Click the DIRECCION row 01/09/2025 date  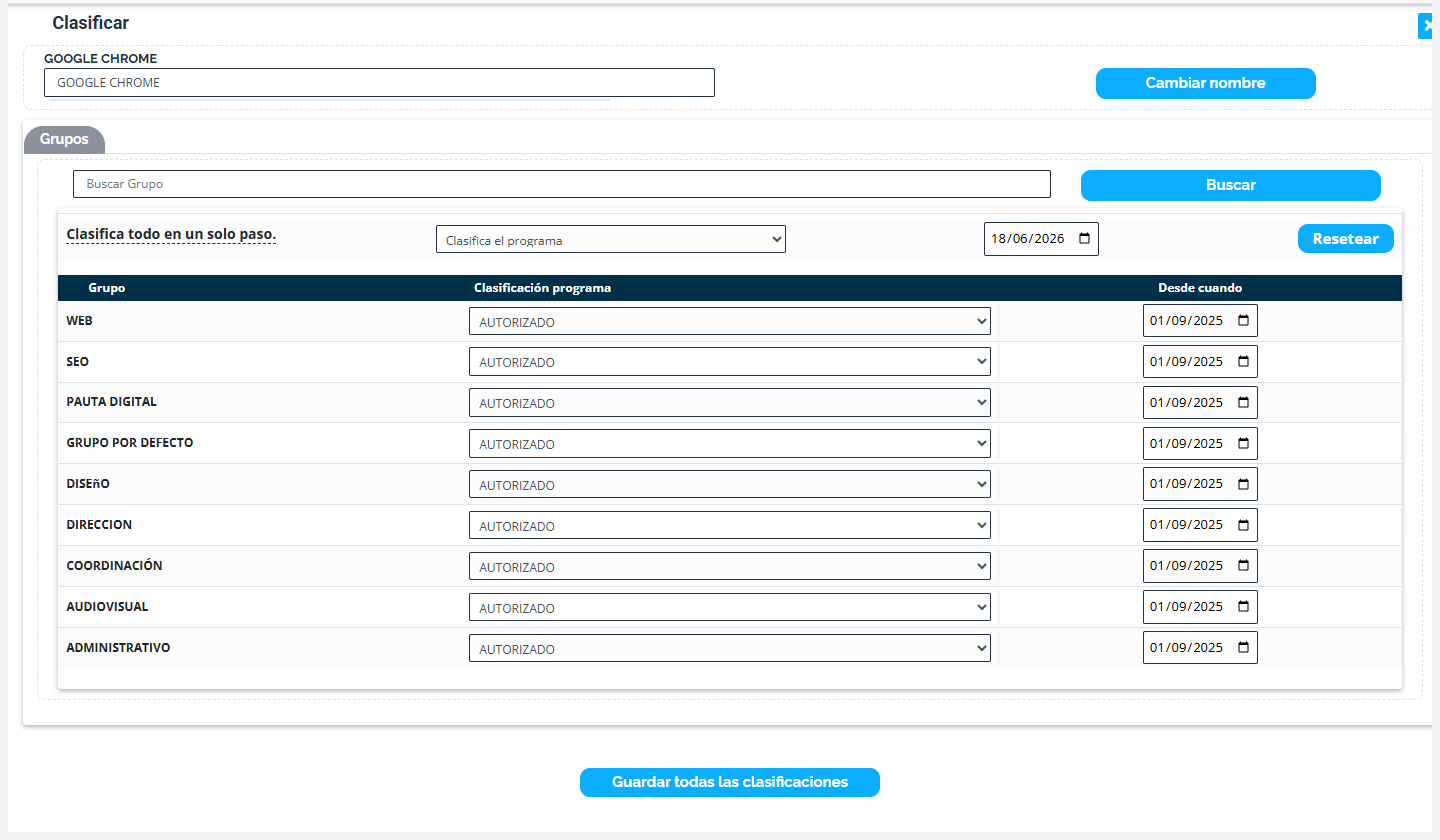tap(1200, 525)
